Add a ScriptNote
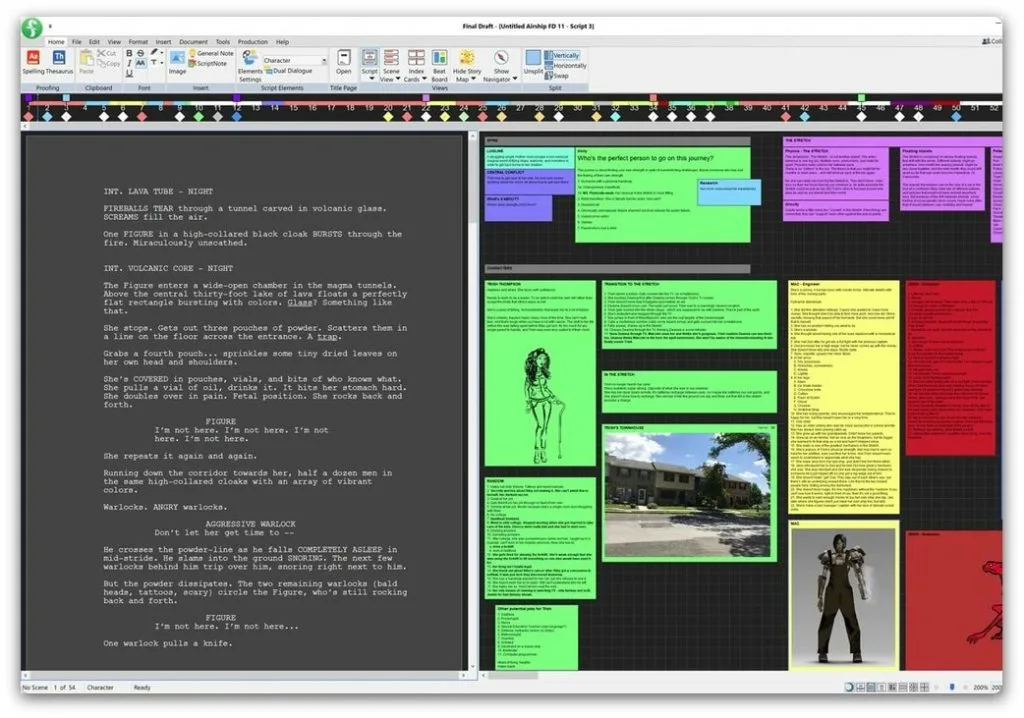The height and width of the screenshot is (718, 1024). coord(208,64)
